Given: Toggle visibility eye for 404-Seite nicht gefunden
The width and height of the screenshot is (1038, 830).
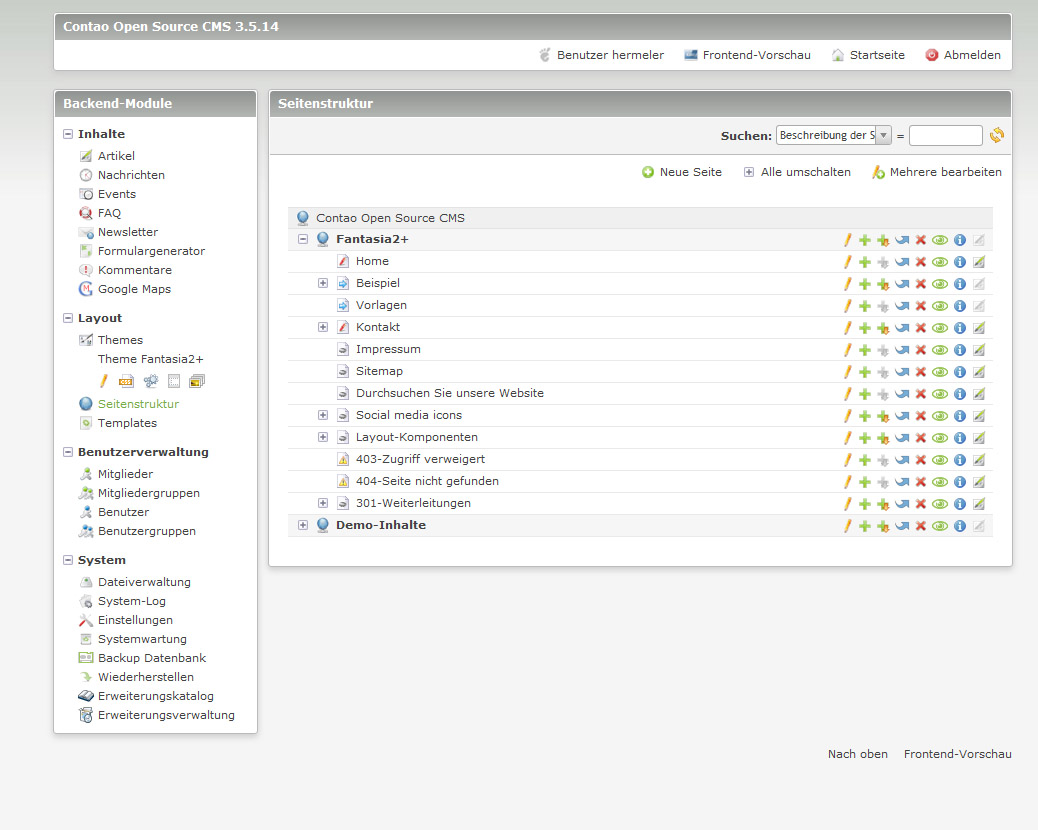Looking at the screenshot, I should point(940,482).
